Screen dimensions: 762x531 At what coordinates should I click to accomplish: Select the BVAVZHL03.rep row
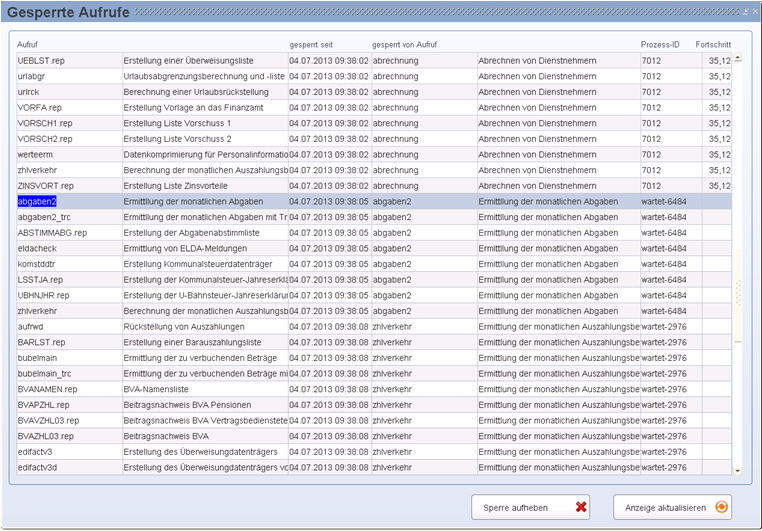point(374,420)
